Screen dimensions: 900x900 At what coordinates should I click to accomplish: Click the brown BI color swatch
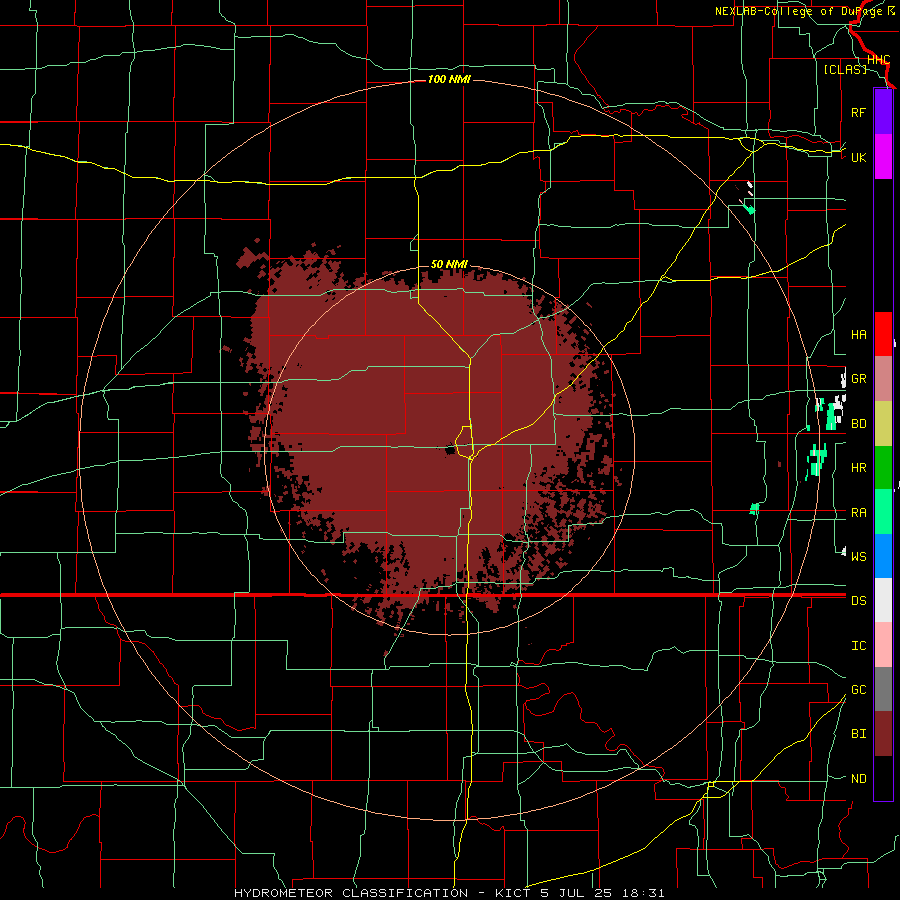tap(883, 734)
